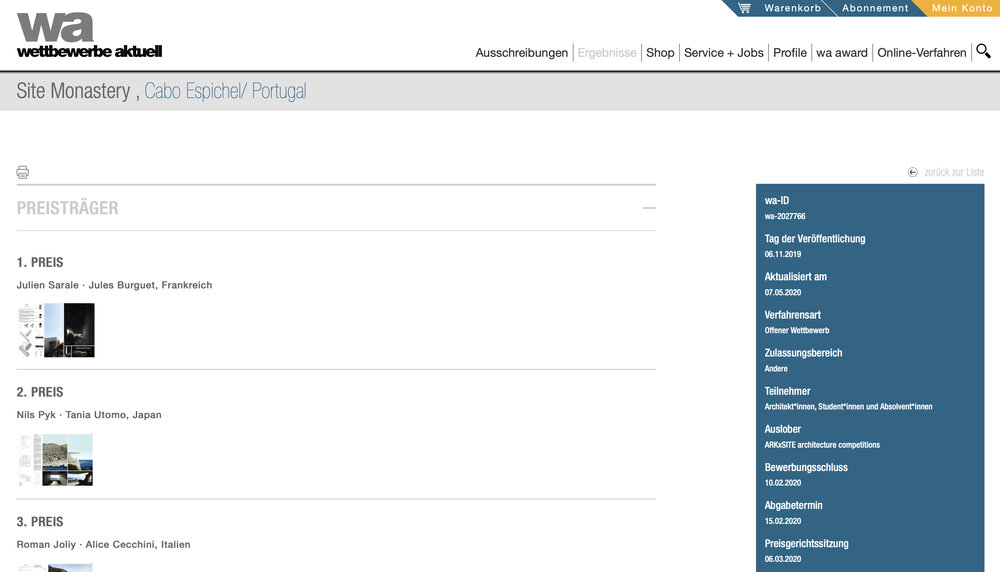Navigate to Online-Verfahren
Image resolution: width=1000 pixels, height=572 pixels.
tap(921, 53)
